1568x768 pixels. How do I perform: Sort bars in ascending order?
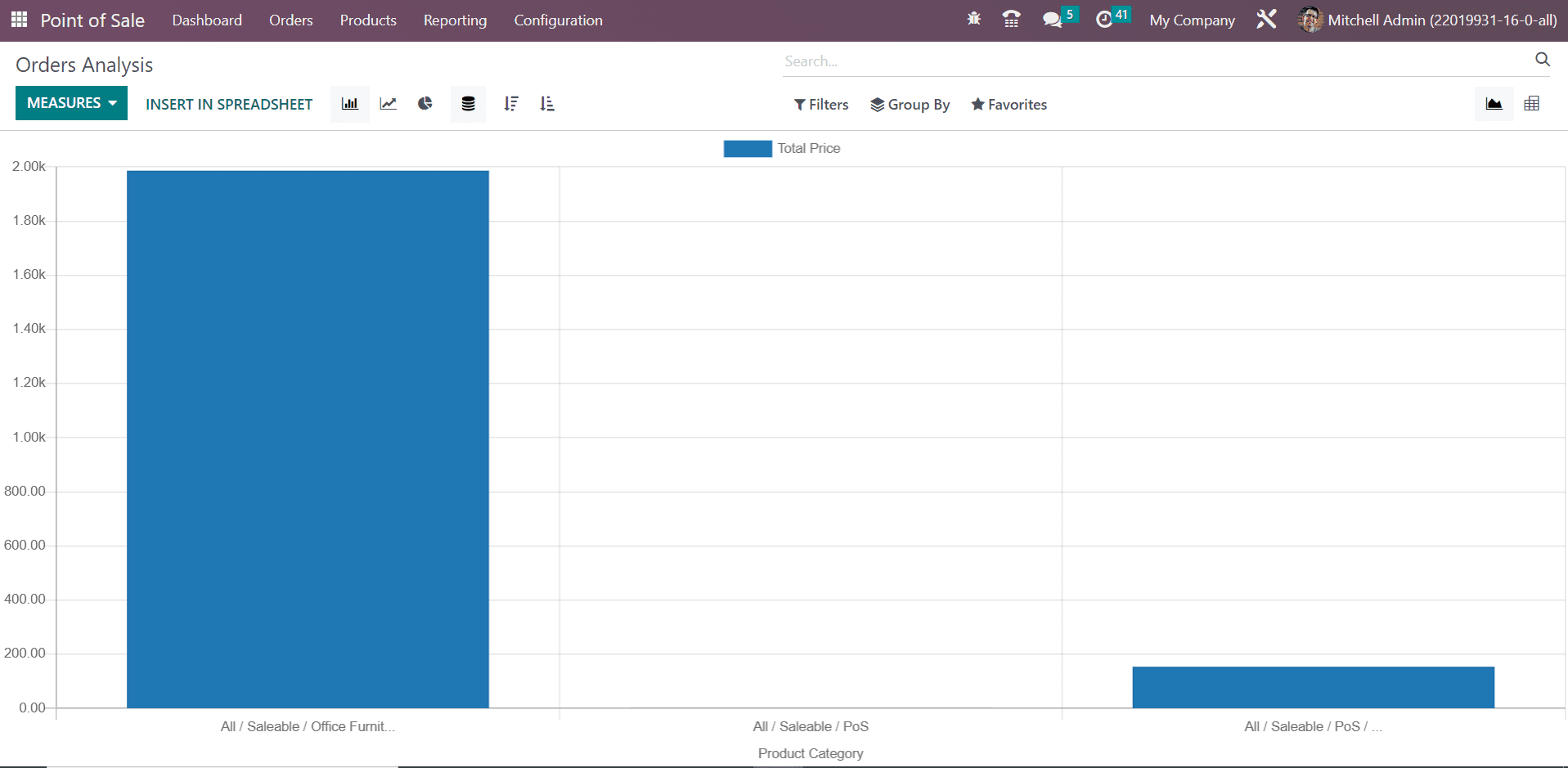point(547,104)
